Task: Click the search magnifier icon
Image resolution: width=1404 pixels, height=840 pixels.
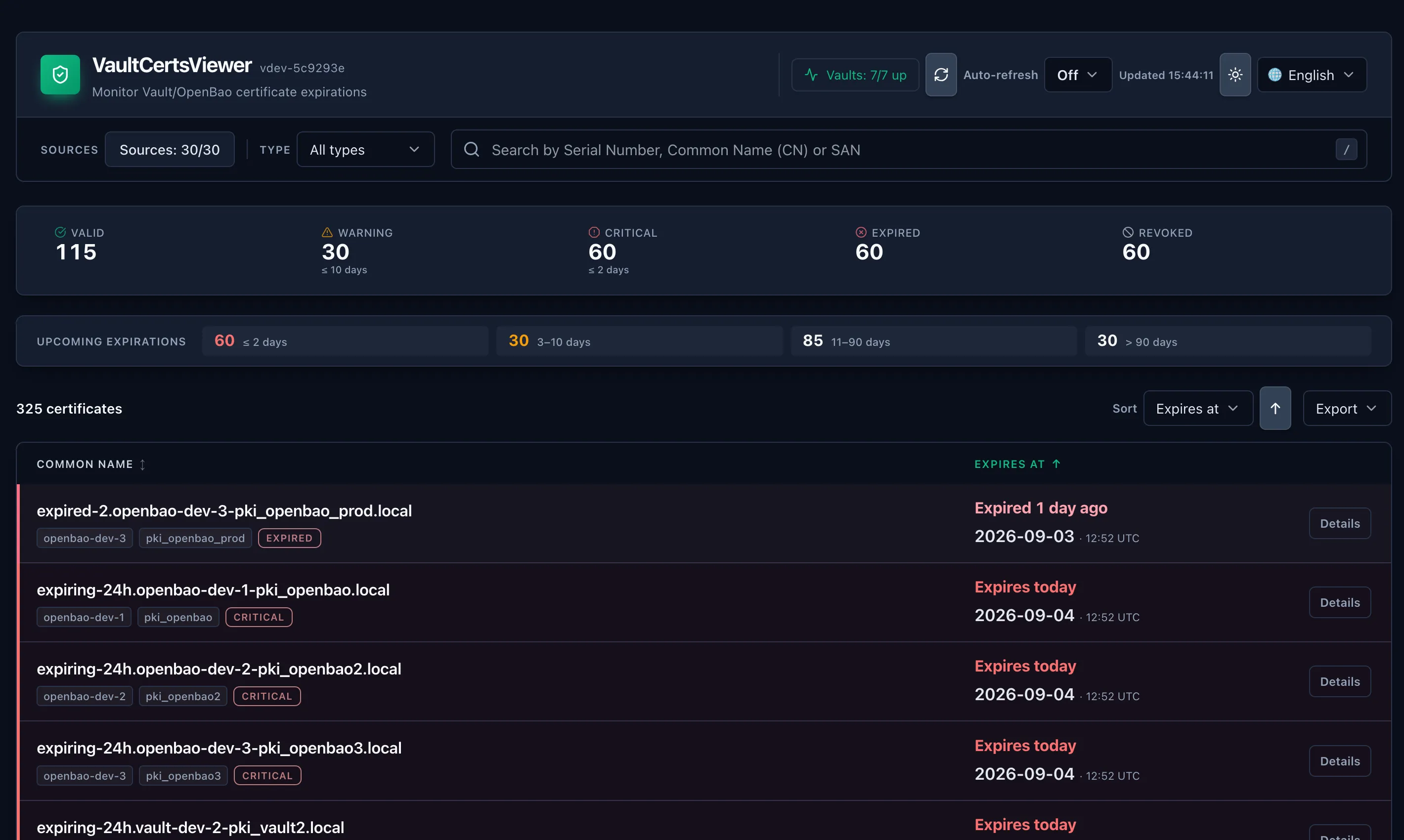Action: point(471,149)
